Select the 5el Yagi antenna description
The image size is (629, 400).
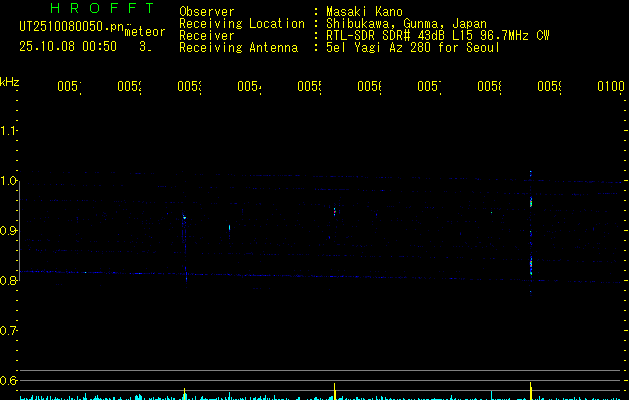tap(414, 48)
